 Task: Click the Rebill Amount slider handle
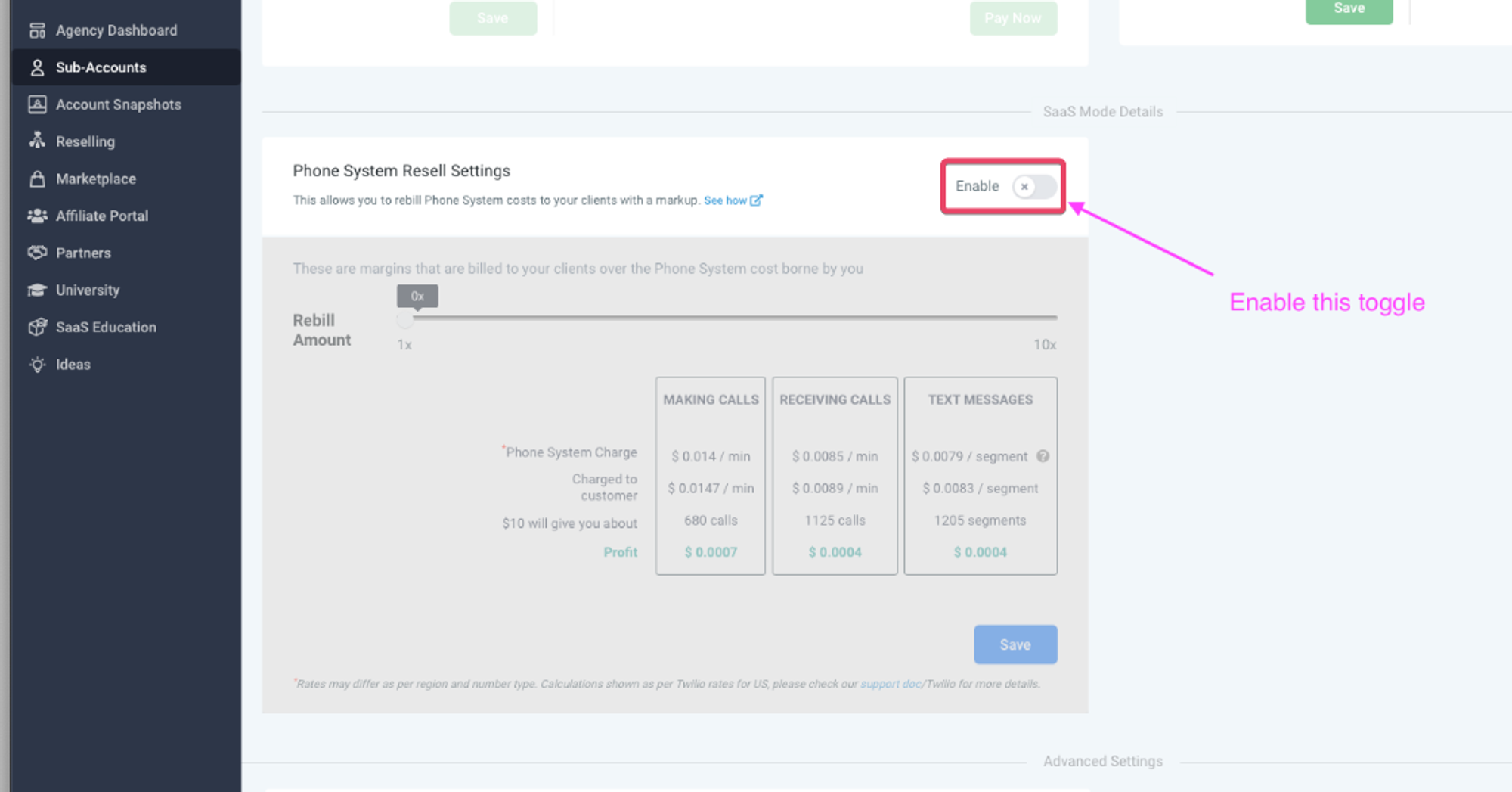[405, 319]
